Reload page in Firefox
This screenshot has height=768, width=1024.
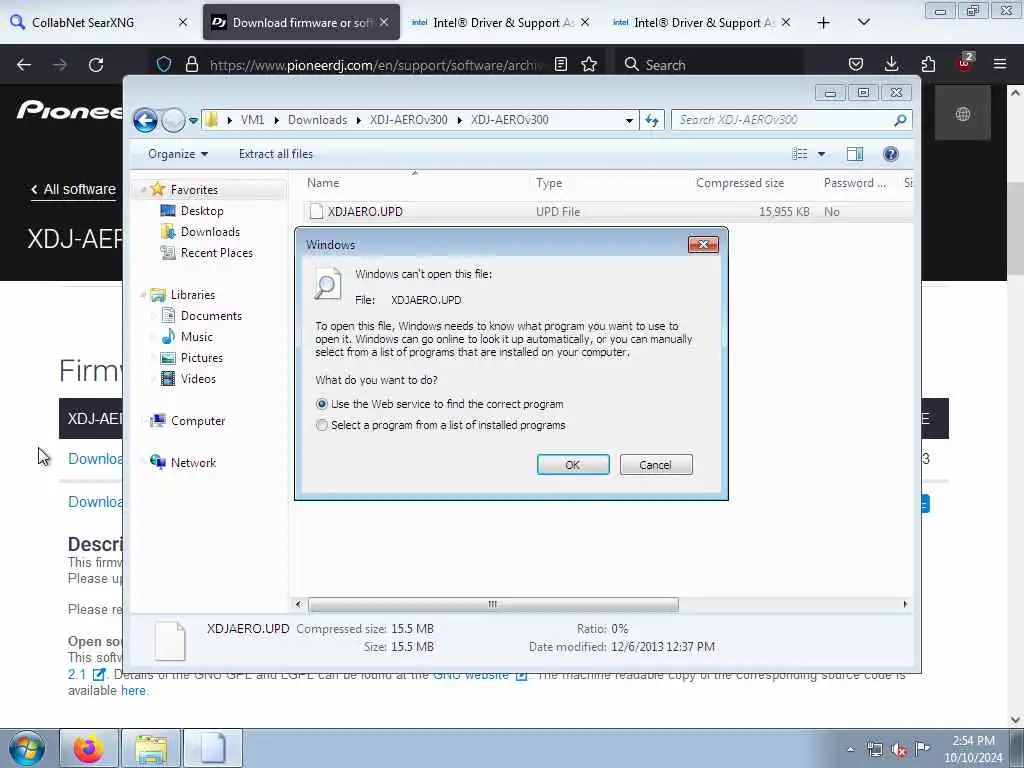96,65
